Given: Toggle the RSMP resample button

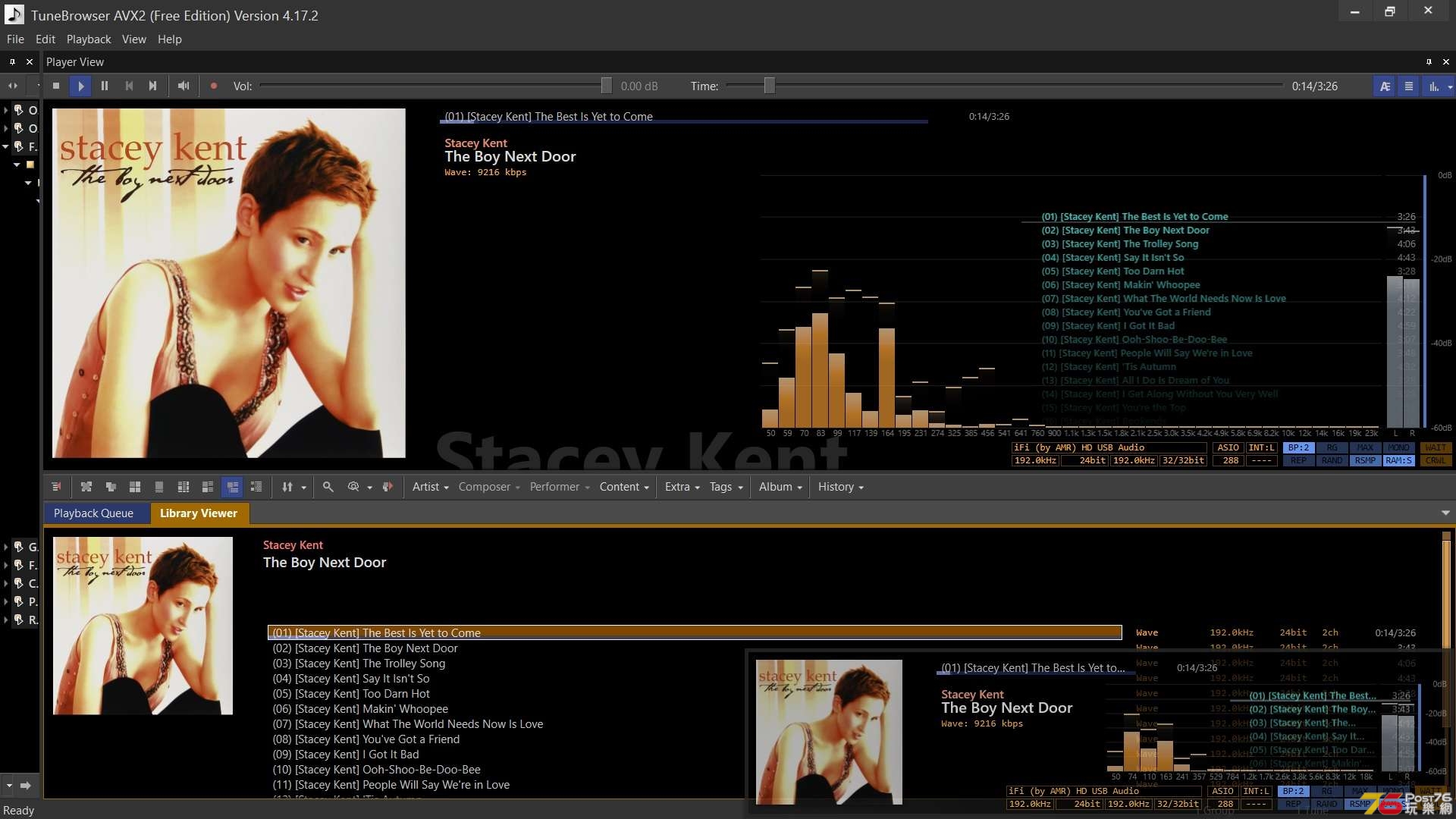Looking at the screenshot, I should point(1365,460).
